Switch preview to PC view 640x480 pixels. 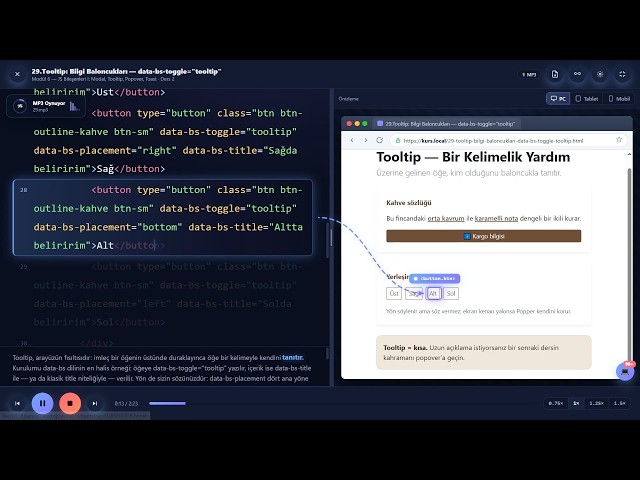click(558, 99)
